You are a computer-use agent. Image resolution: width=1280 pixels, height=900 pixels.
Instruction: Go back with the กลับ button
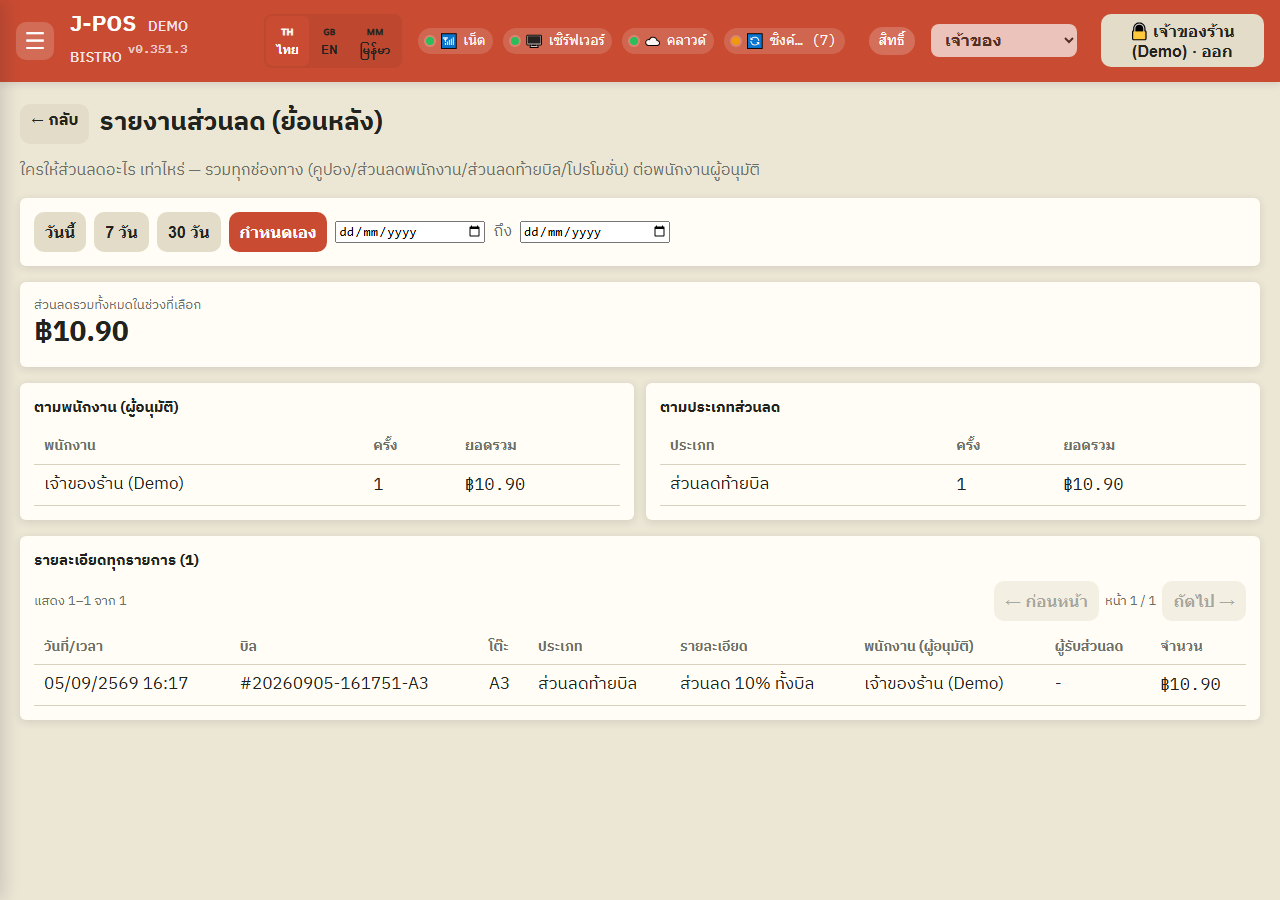point(54,124)
